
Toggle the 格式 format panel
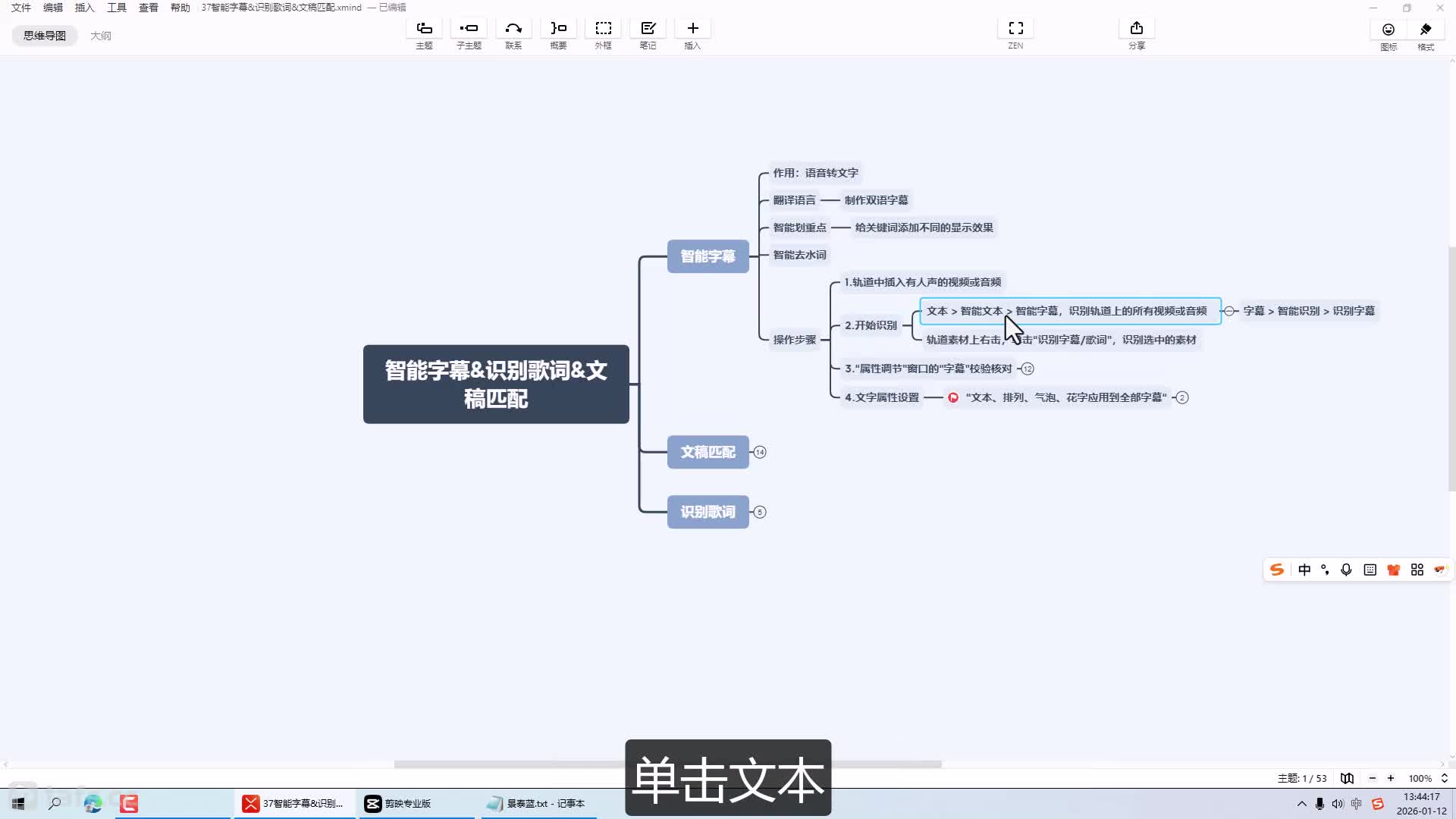pyautogui.click(x=1426, y=30)
